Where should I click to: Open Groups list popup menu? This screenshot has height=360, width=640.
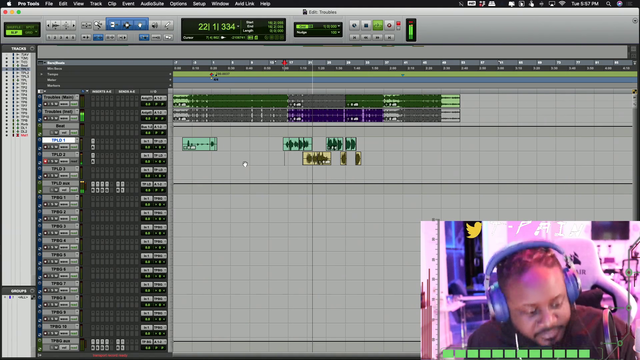tap(32, 291)
